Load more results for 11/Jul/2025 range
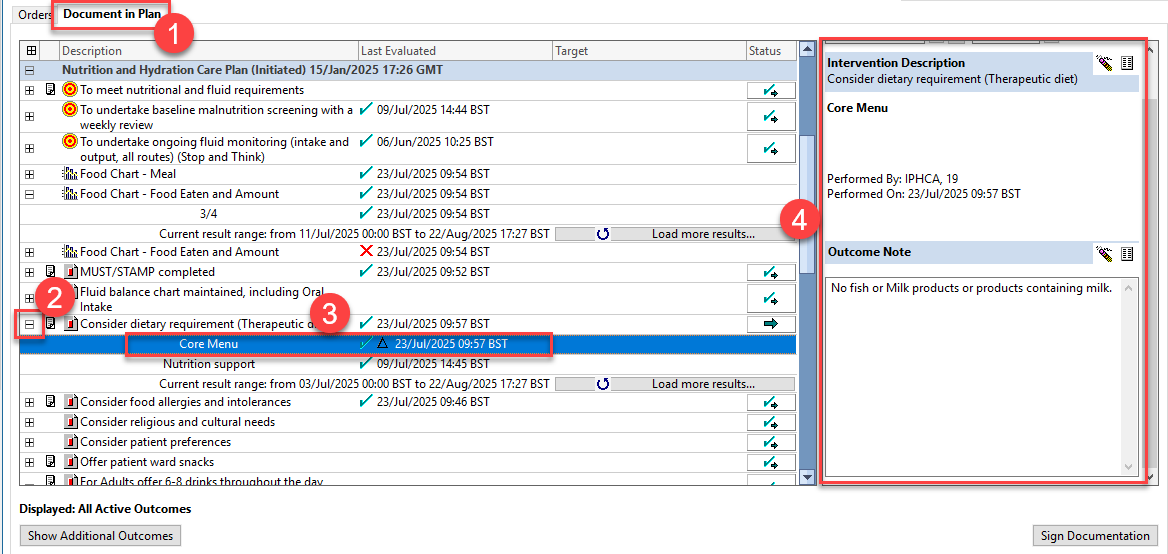Viewport: 1168px width, 554px height. click(703, 234)
